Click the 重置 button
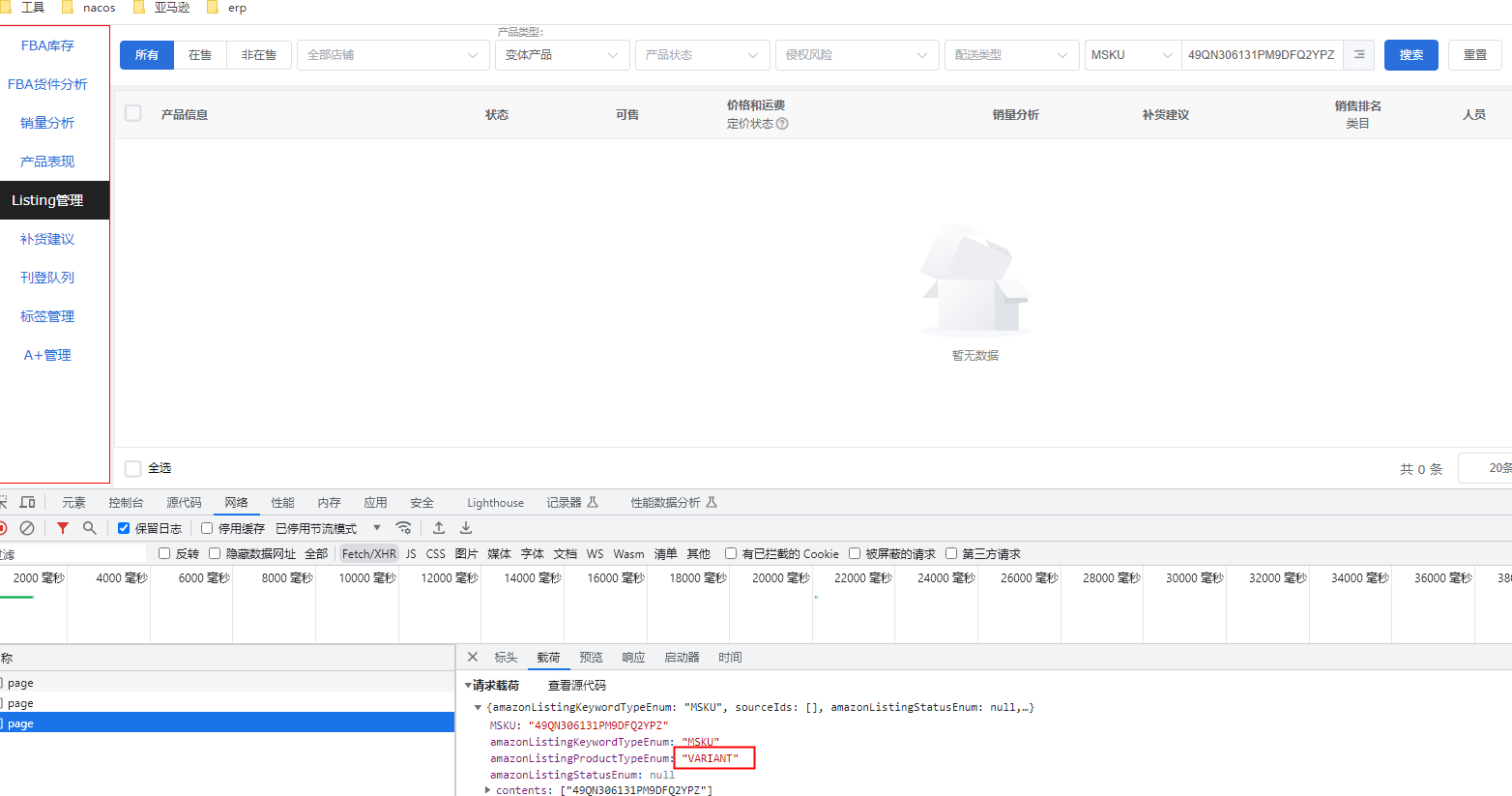Viewport: 1512px width, 796px height. point(1475,55)
